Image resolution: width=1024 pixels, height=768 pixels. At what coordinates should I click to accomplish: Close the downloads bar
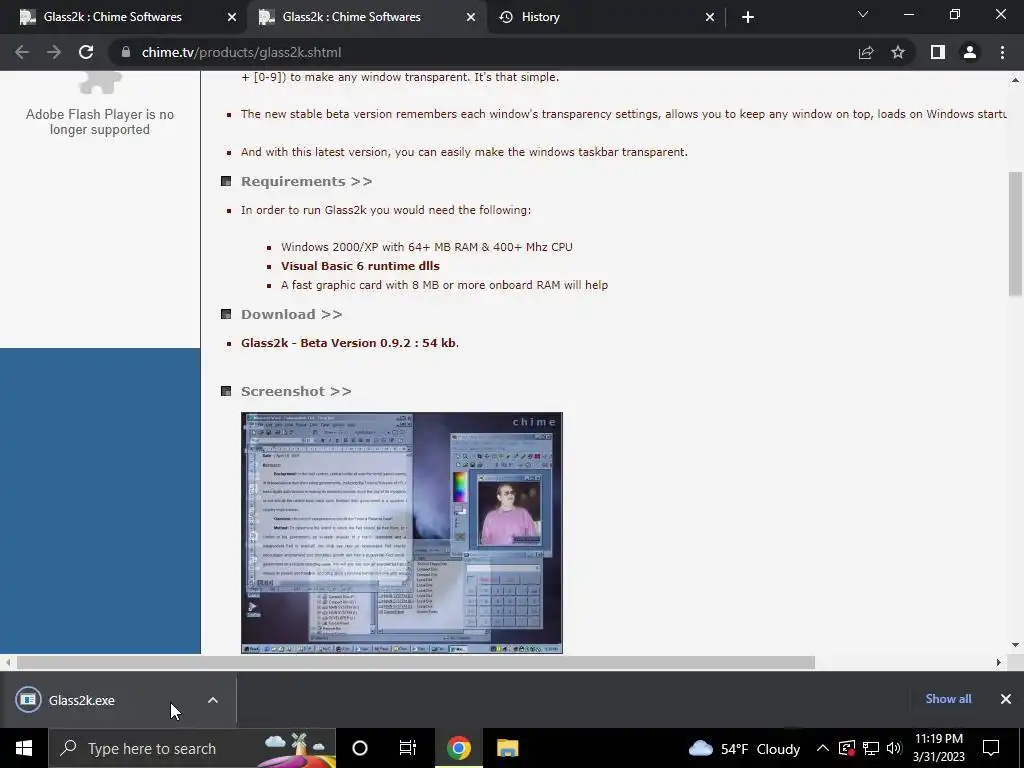1006,699
